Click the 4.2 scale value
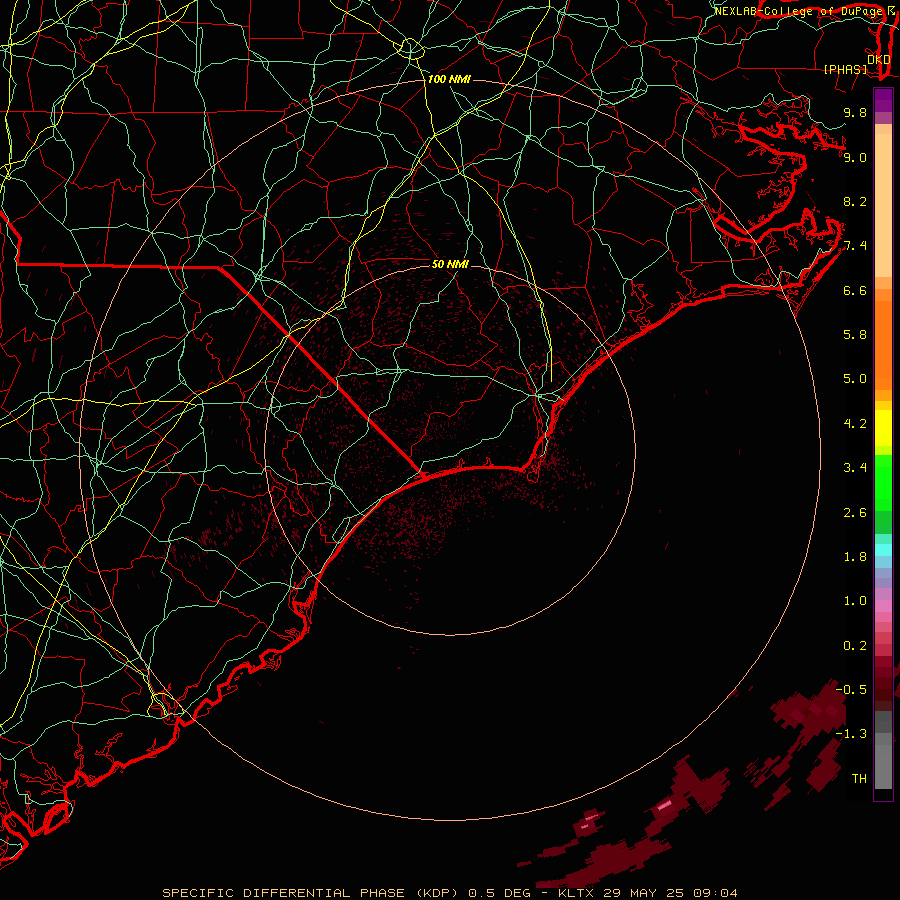The image size is (900, 900). tap(855, 424)
